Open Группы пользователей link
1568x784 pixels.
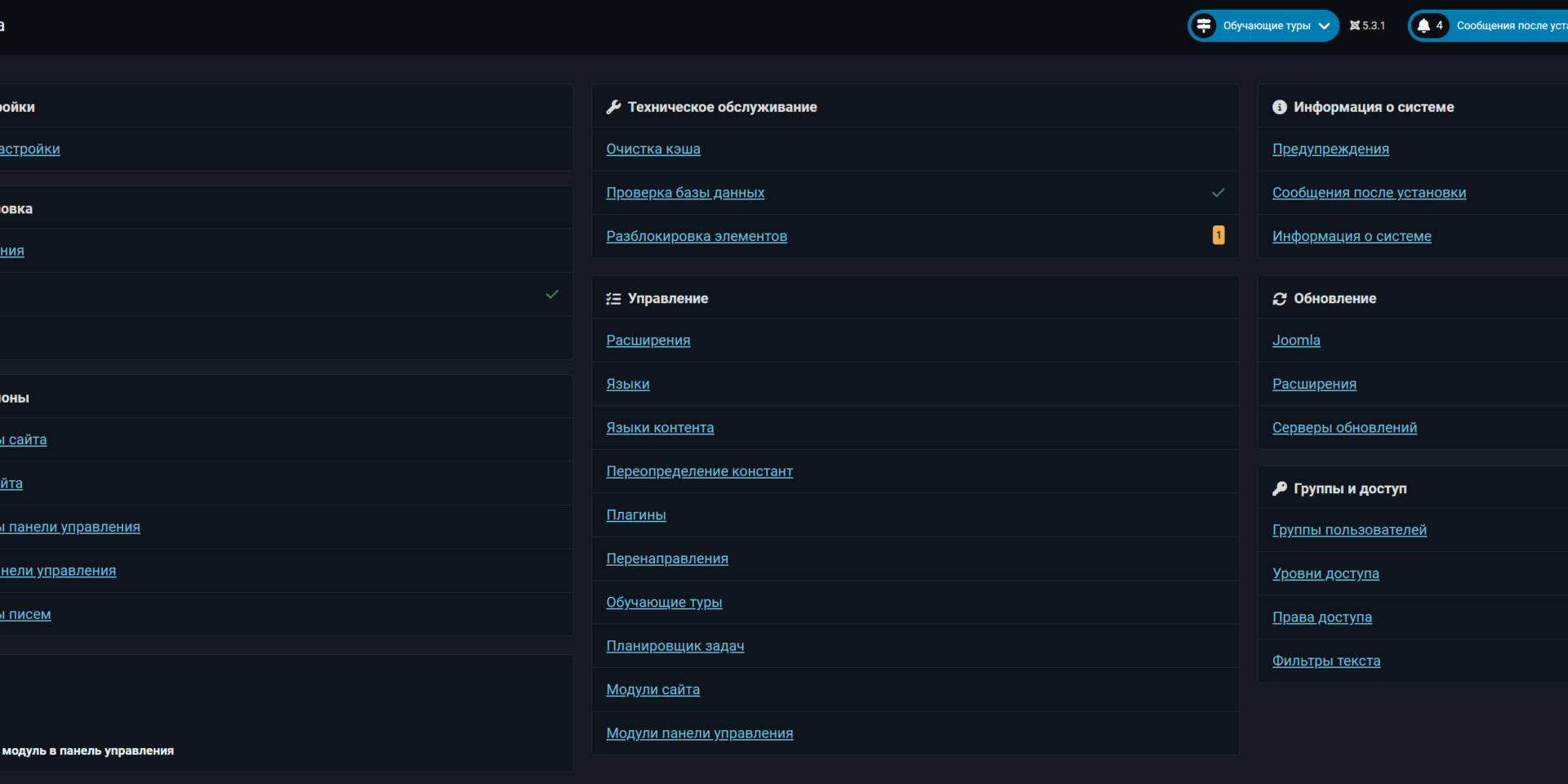pyautogui.click(x=1349, y=530)
